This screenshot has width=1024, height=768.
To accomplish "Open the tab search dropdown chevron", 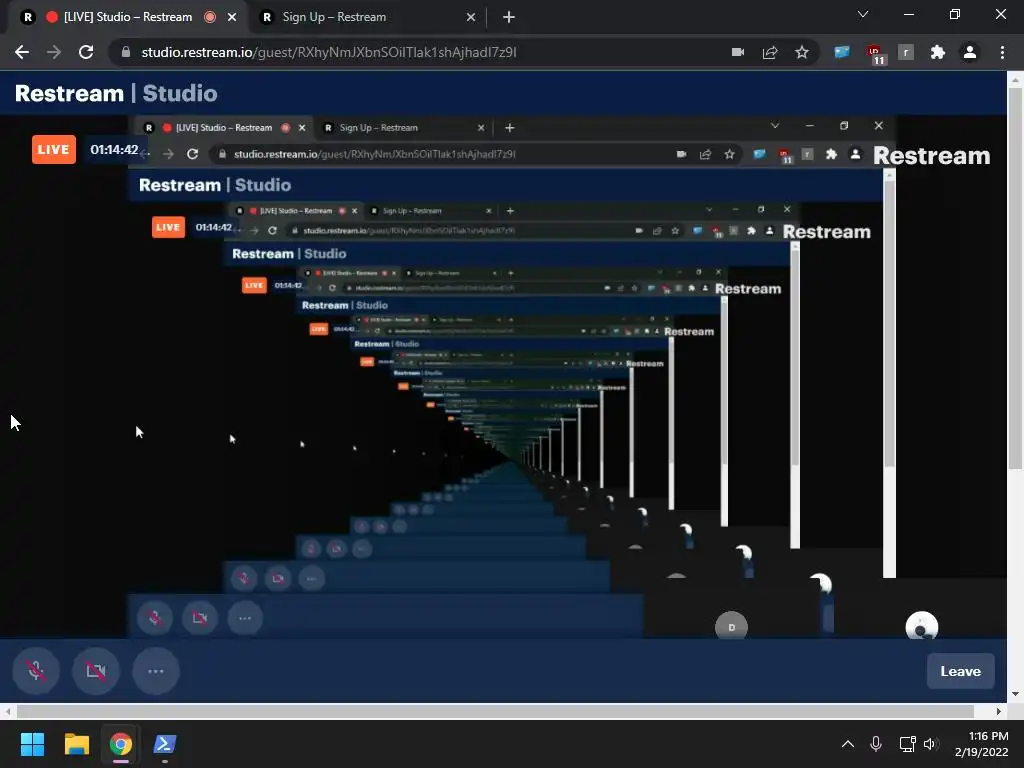I will click(863, 14).
